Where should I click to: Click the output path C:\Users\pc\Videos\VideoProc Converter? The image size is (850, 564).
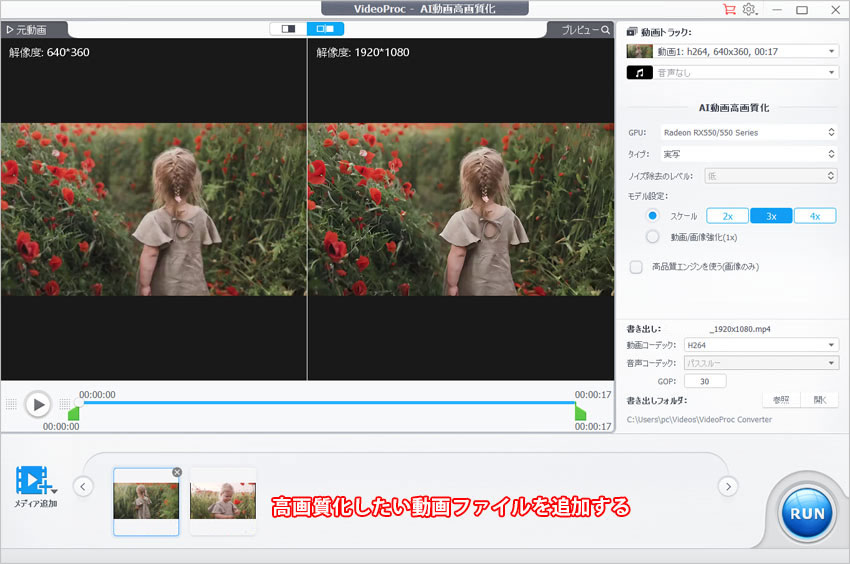tap(699, 419)
